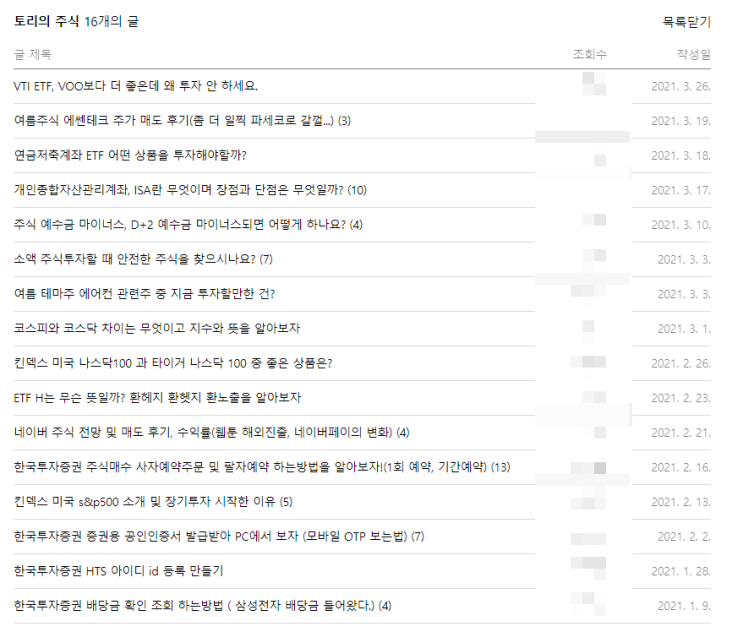Open post about 증권용 공인인증서 발급
The width and height of the screenshot is (743, 632).
click(219, 536)
